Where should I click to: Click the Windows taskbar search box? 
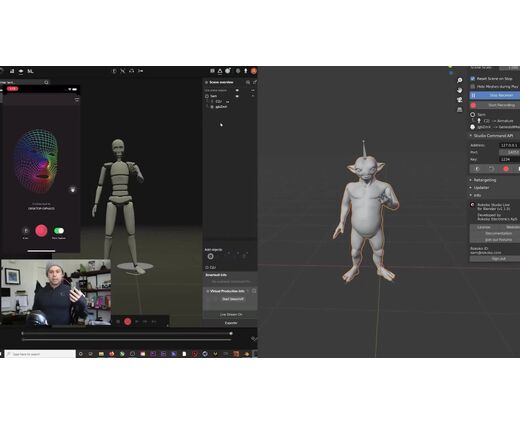40,354
